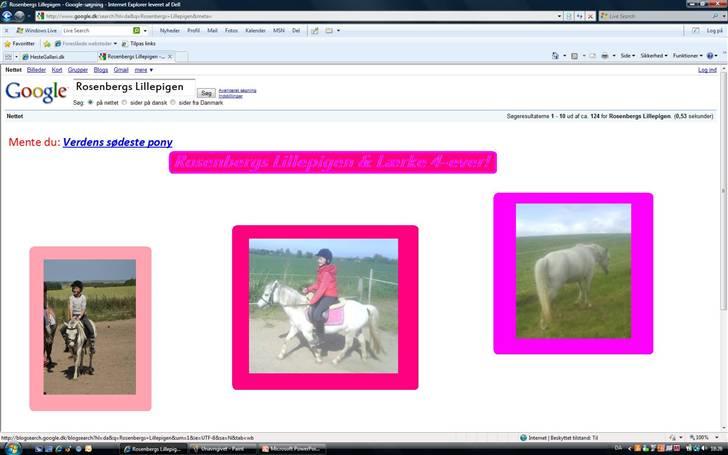Click the Gmail link
The image size is (728, 455).
tap(121, 70)
